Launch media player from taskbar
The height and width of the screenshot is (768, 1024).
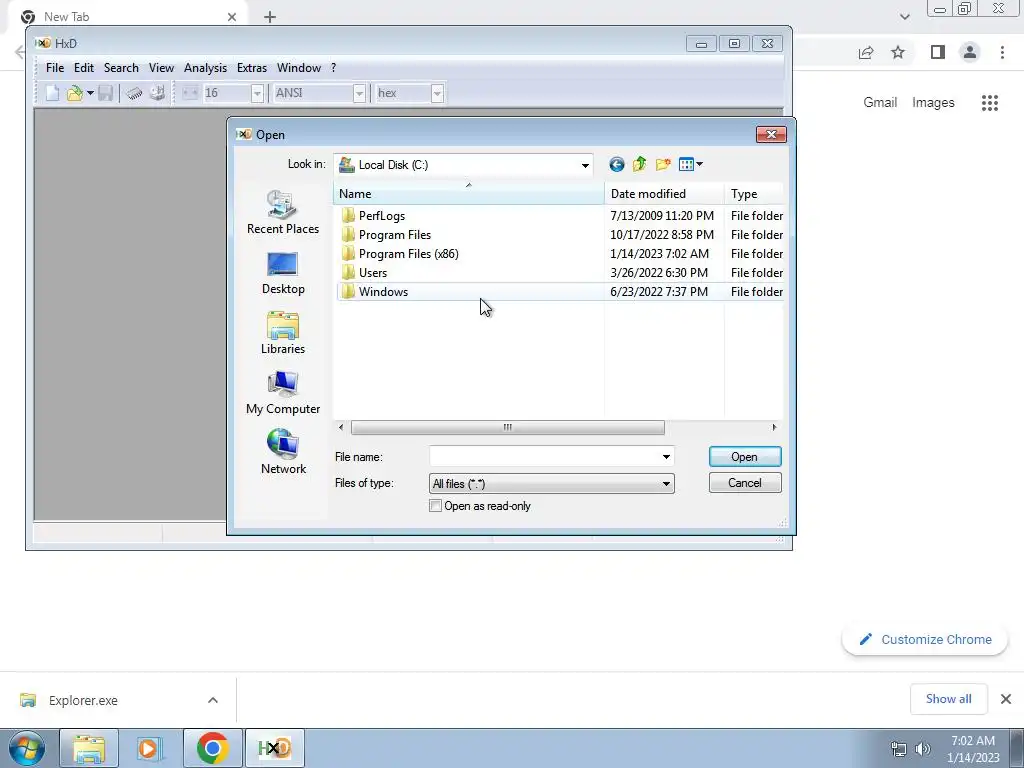coord(149,748)
